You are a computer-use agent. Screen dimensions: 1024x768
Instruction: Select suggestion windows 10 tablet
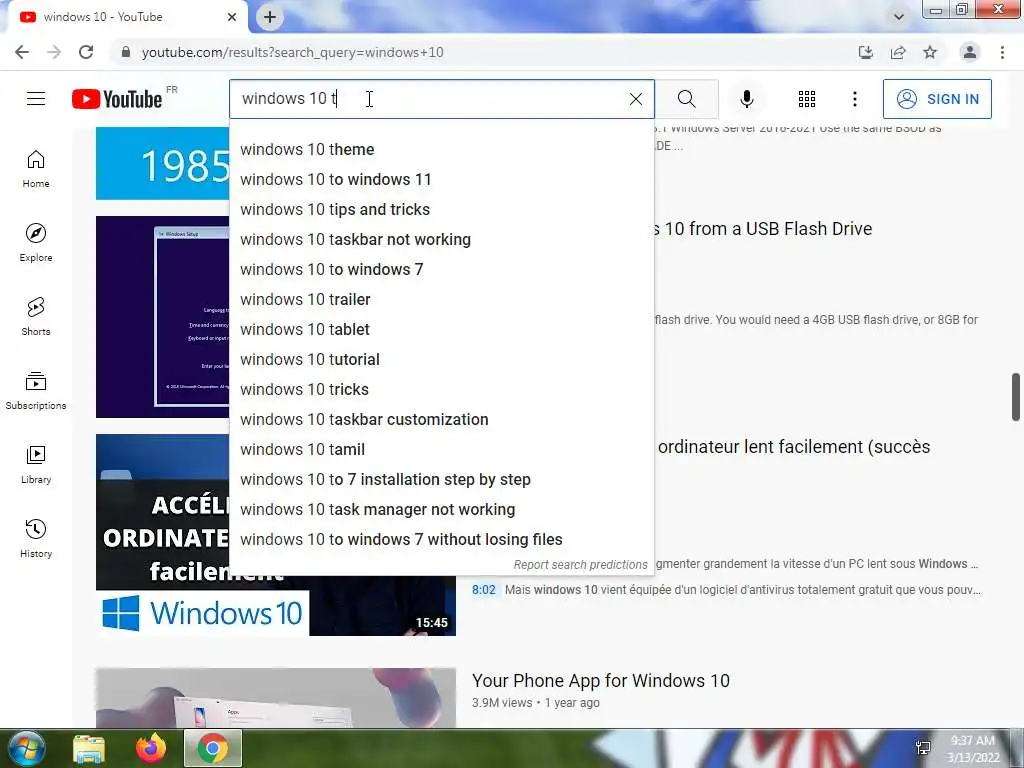(x=441, y=330)
